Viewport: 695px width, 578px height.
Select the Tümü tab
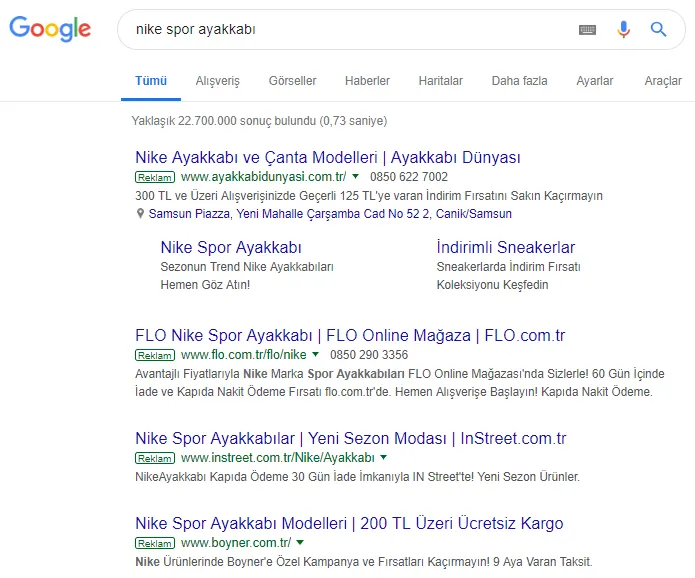click(151, 81)
